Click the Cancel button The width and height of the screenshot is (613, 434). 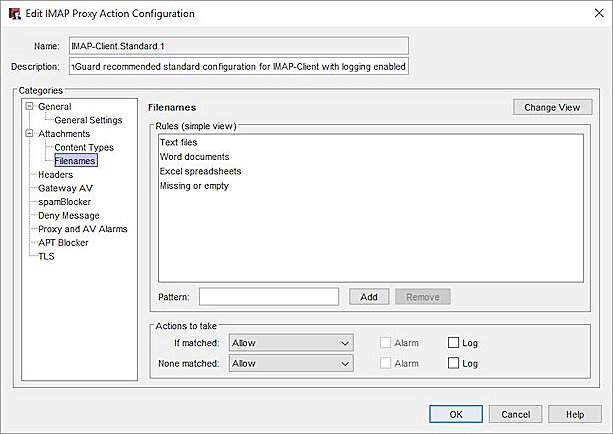pyautogui.click(x=516, y=414)
